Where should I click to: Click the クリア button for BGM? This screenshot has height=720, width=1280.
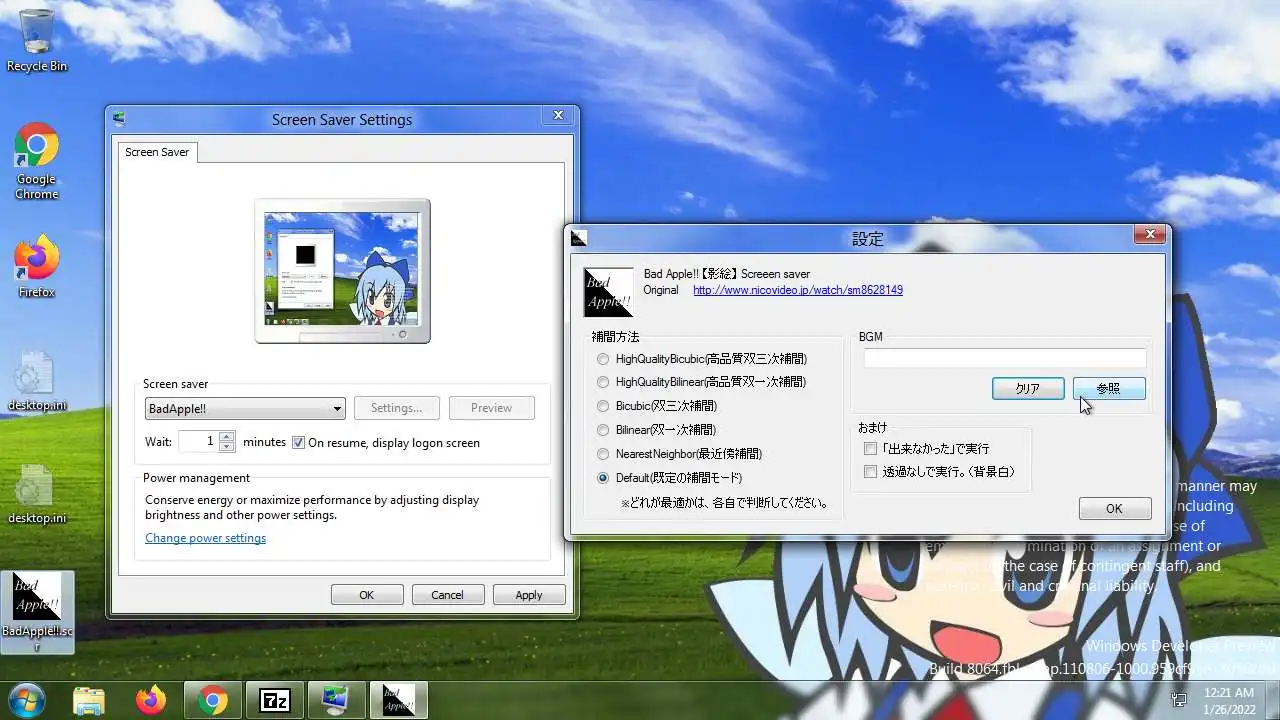tap(1028, 388)
